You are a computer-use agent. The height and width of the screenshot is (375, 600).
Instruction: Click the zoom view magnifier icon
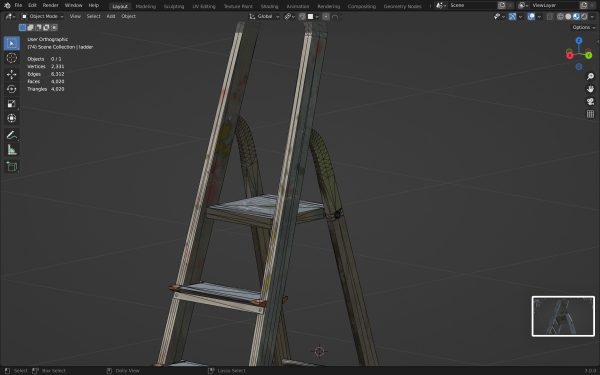tap(590, 77)
